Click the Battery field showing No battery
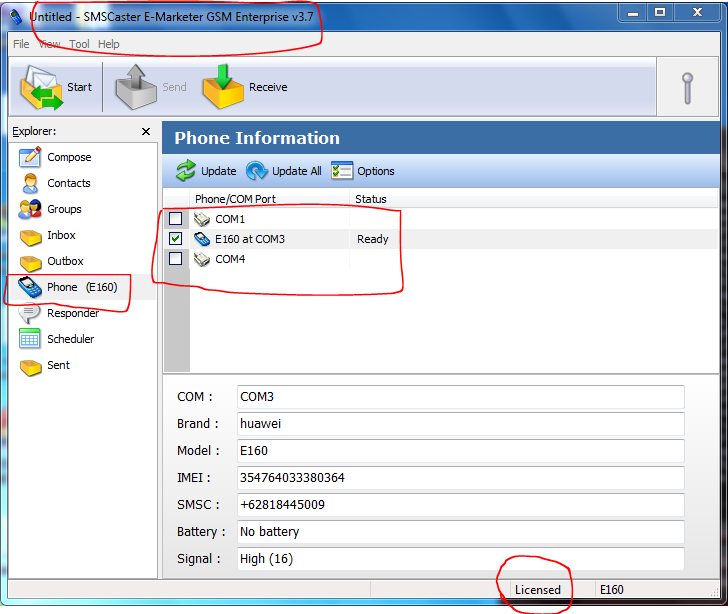Viewport: 728px width, 614px height. [x=461, y=532]
